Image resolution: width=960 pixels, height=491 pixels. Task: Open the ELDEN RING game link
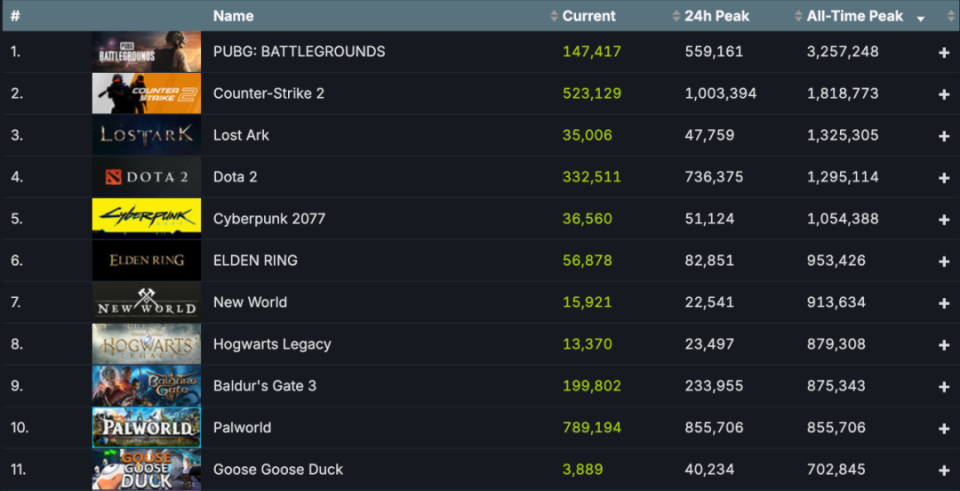tap(255, 260)
